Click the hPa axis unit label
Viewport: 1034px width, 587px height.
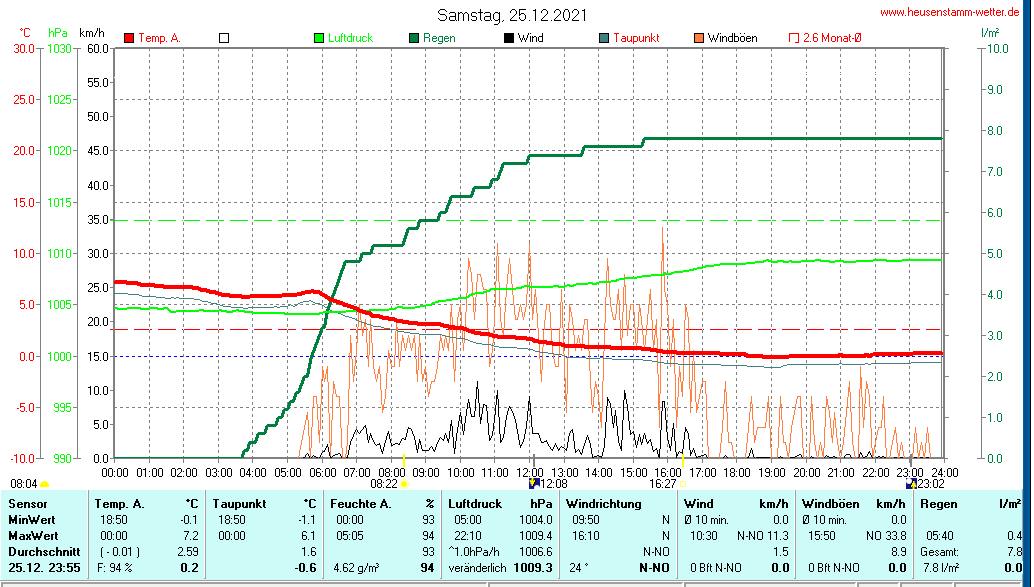58,33
